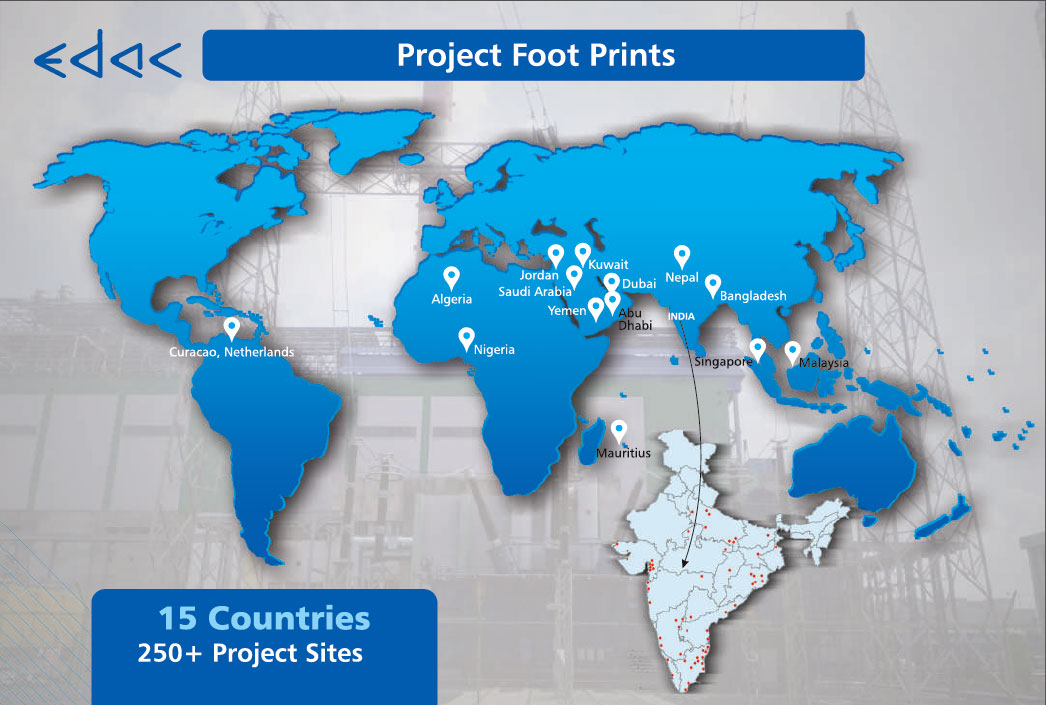The width and height of the screenshot is (1046, 705).
Task: Click the EDAC logo
Action: tap(107, 54)
